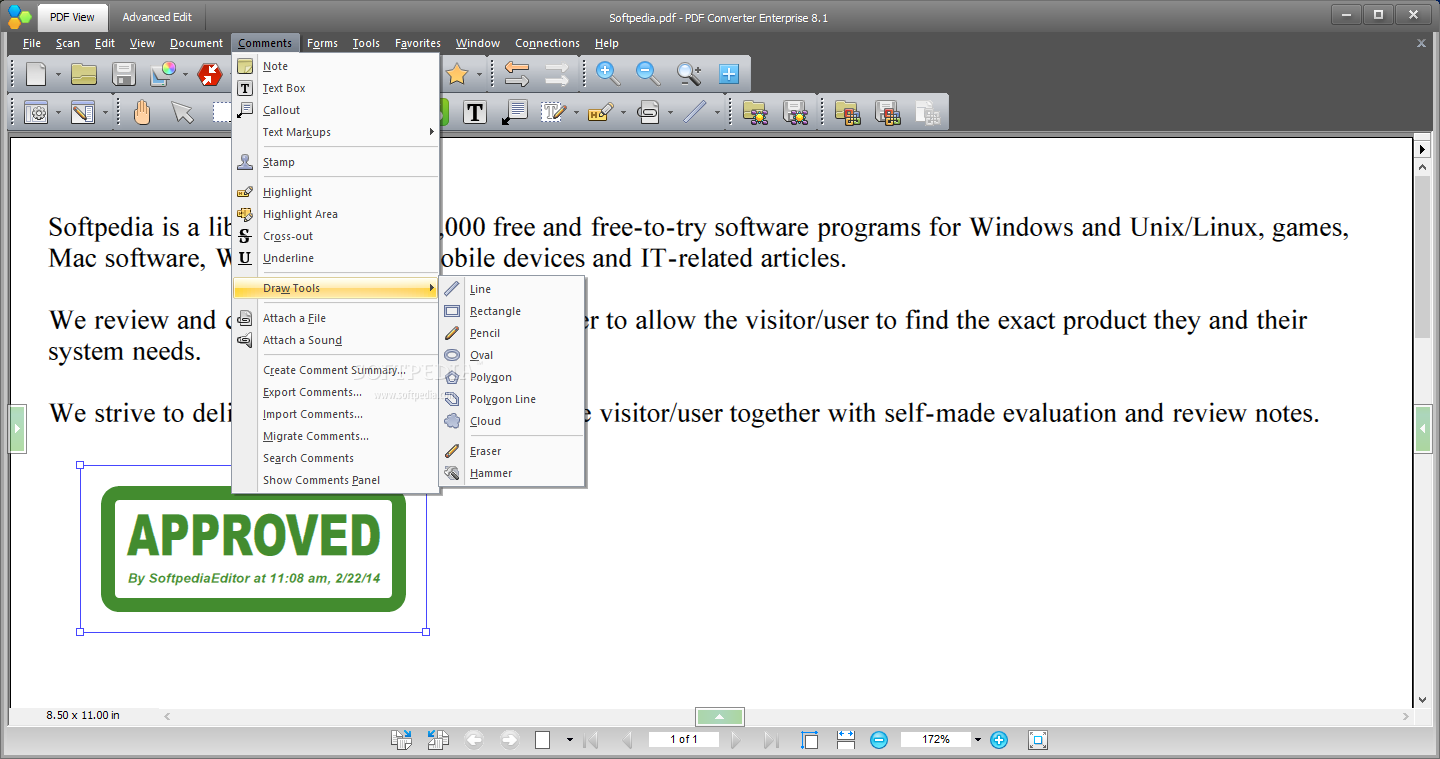Screen dimensions: 1440x759
Task: Select the Hand tool icon
Action: 142,112
